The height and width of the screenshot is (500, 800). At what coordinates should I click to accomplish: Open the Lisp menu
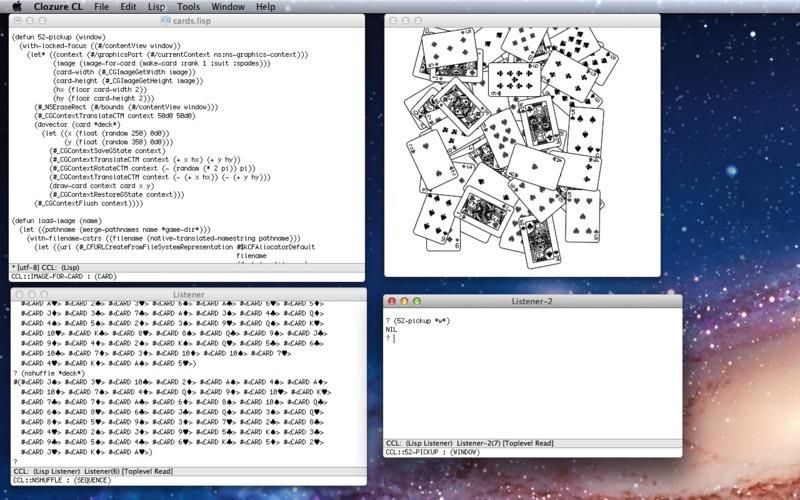[x=157, y=7]
